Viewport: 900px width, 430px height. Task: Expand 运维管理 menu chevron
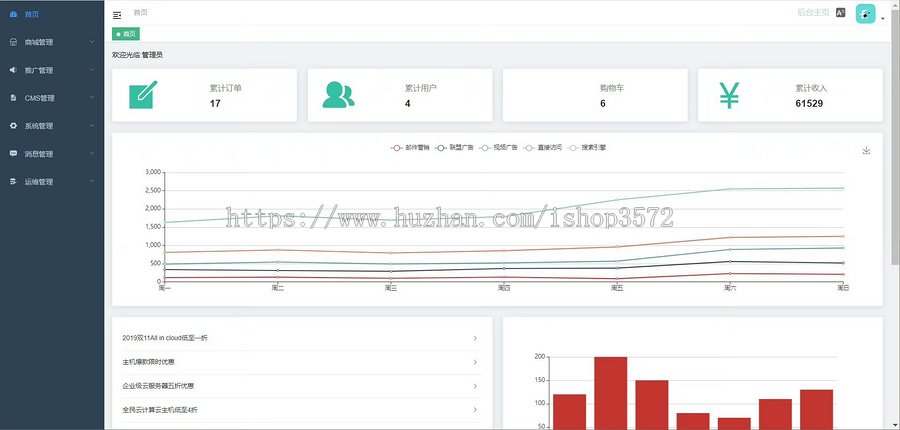pos(92,181)
